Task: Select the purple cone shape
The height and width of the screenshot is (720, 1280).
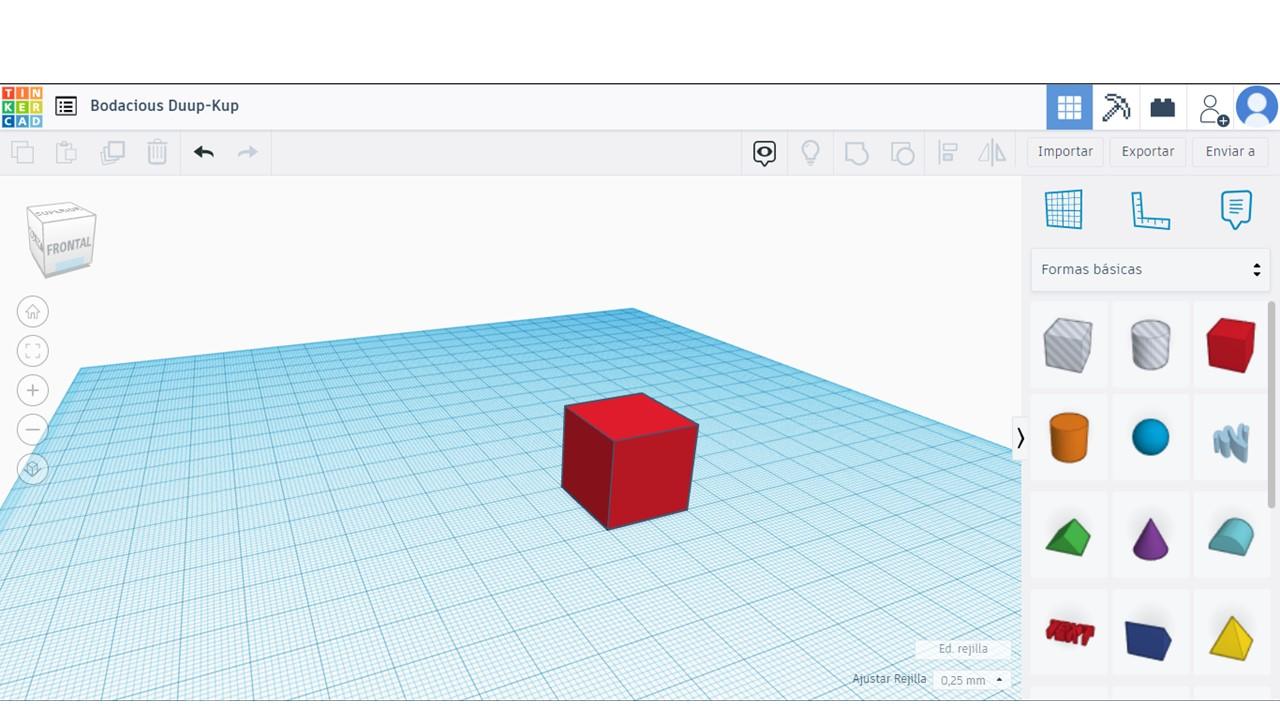Action: point(1150,536)
